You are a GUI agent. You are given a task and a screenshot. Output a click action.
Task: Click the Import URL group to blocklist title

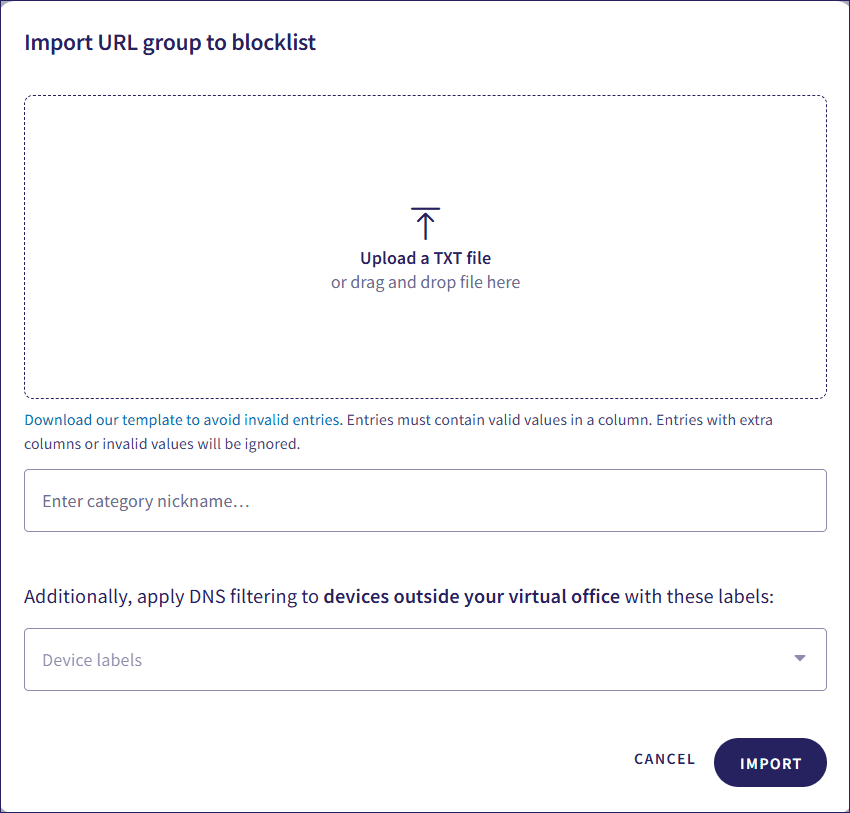click(x=169, y=42)
